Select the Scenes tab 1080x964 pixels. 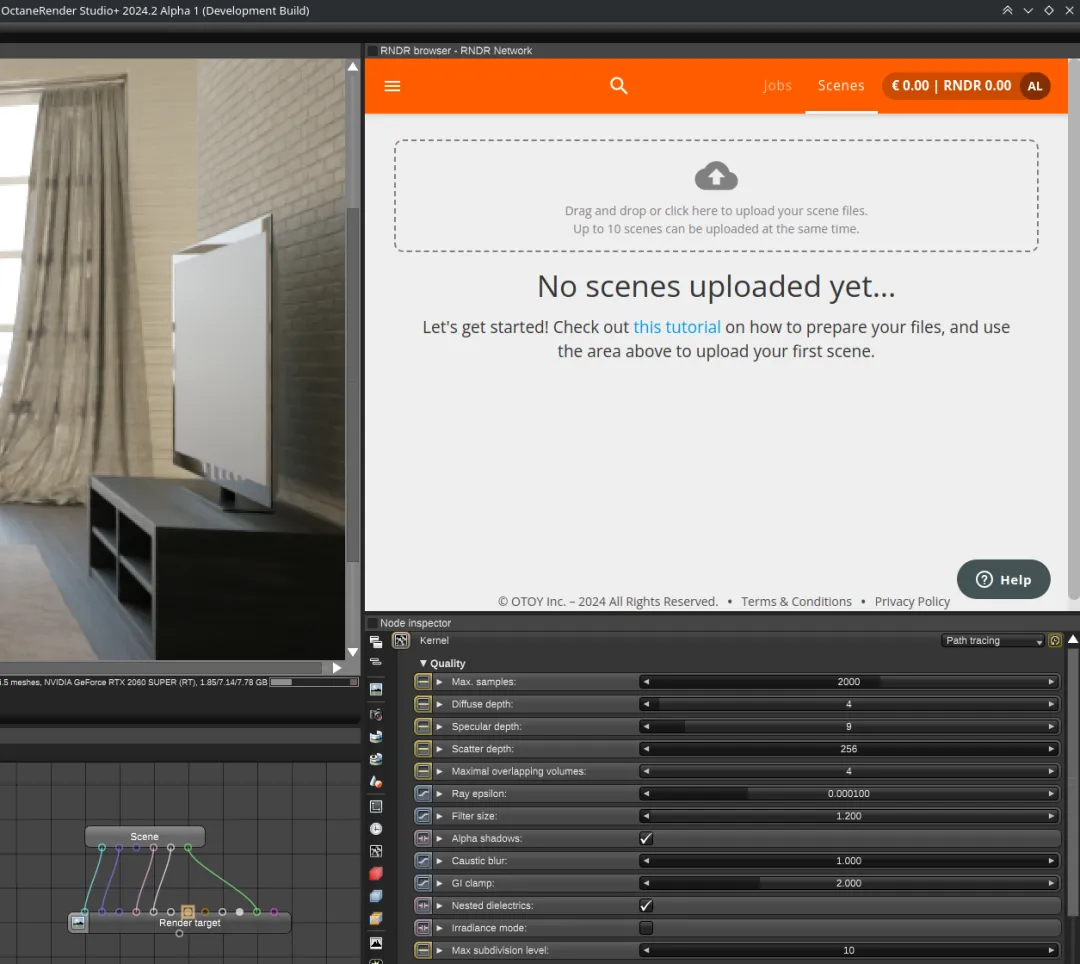pos(841,86)
